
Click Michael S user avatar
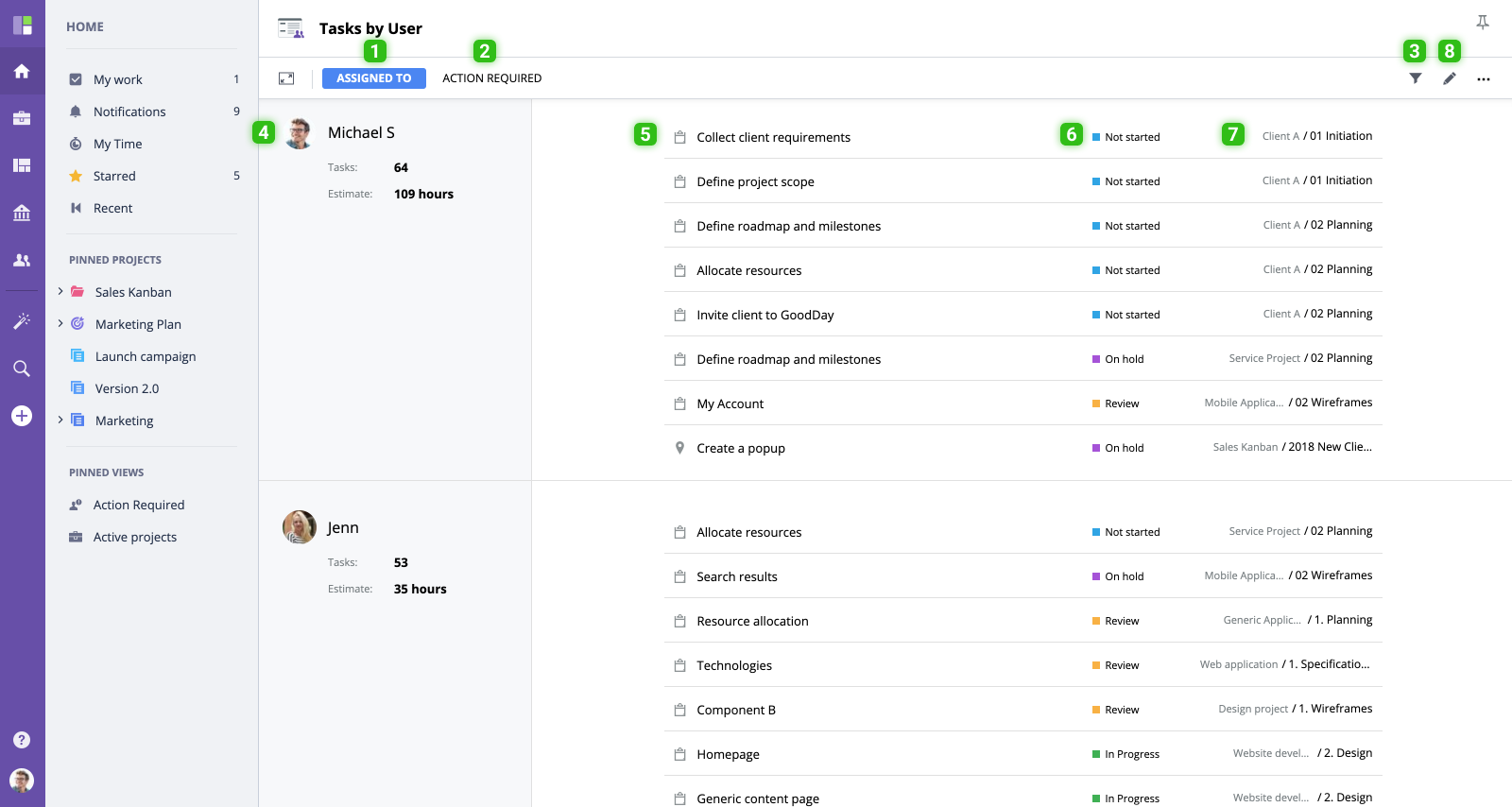299,133
